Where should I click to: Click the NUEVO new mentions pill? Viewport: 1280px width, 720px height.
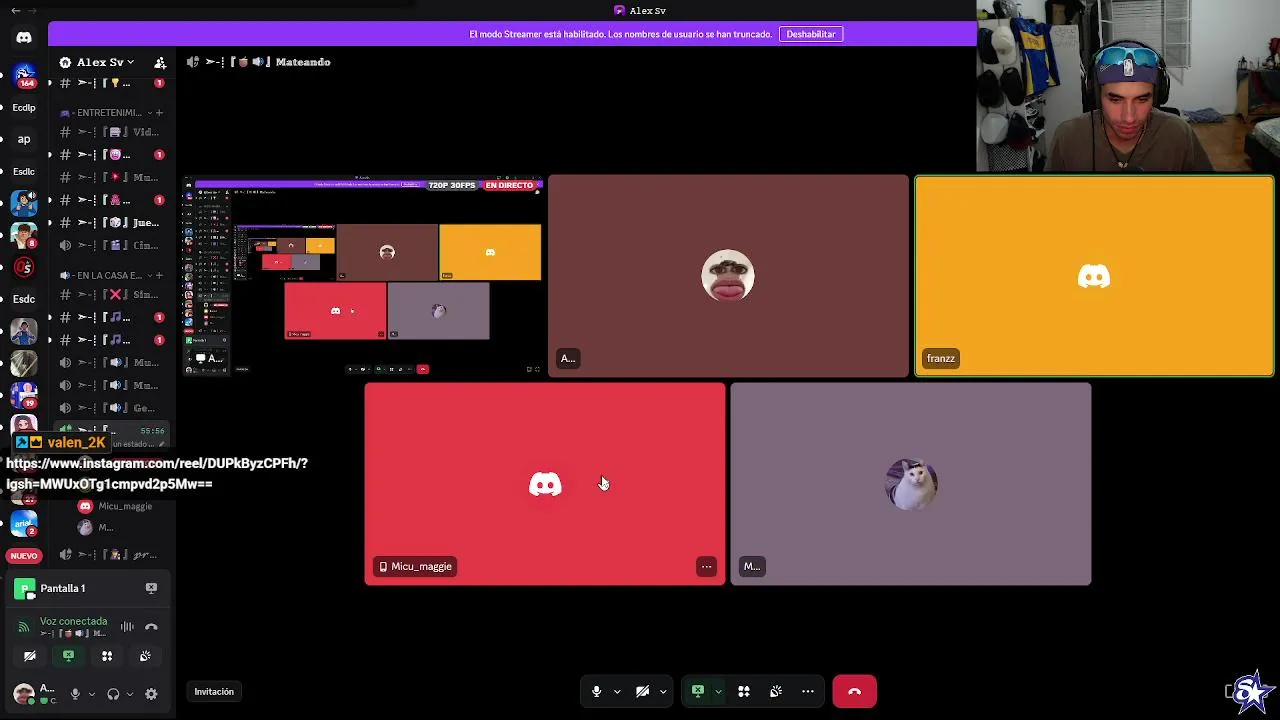(24, 556)
